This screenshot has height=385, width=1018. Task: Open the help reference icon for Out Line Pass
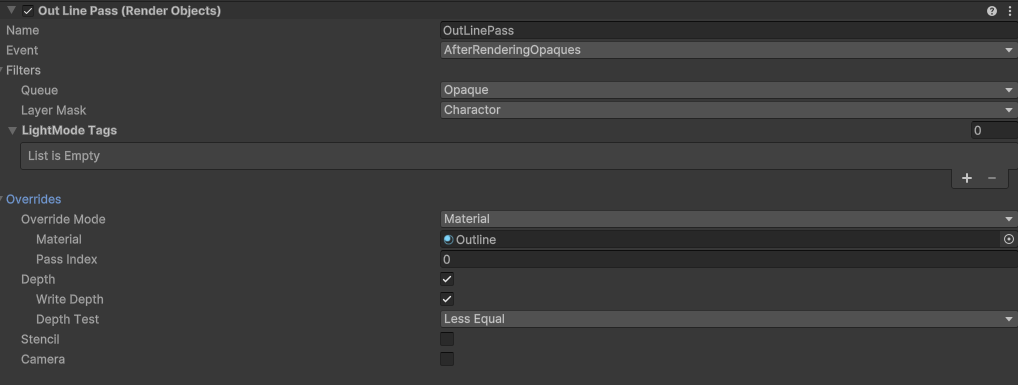(x=991, y=11)
